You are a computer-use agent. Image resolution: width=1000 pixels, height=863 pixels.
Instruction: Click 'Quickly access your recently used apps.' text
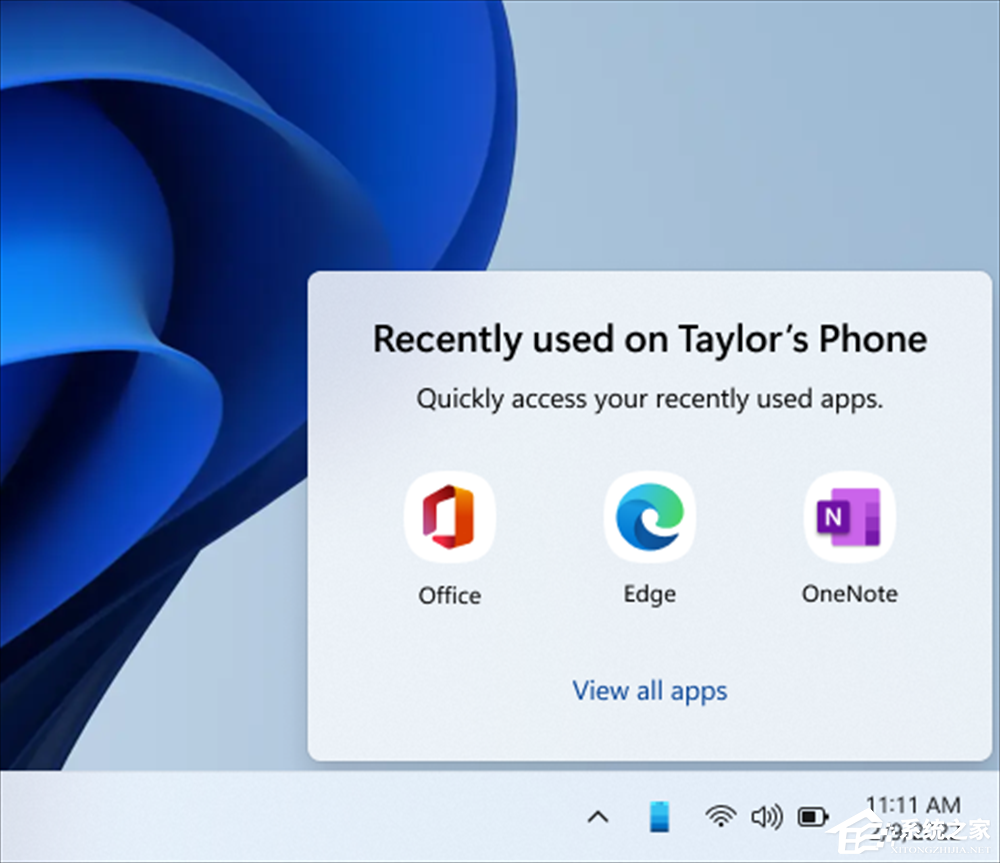coord(650,400)
